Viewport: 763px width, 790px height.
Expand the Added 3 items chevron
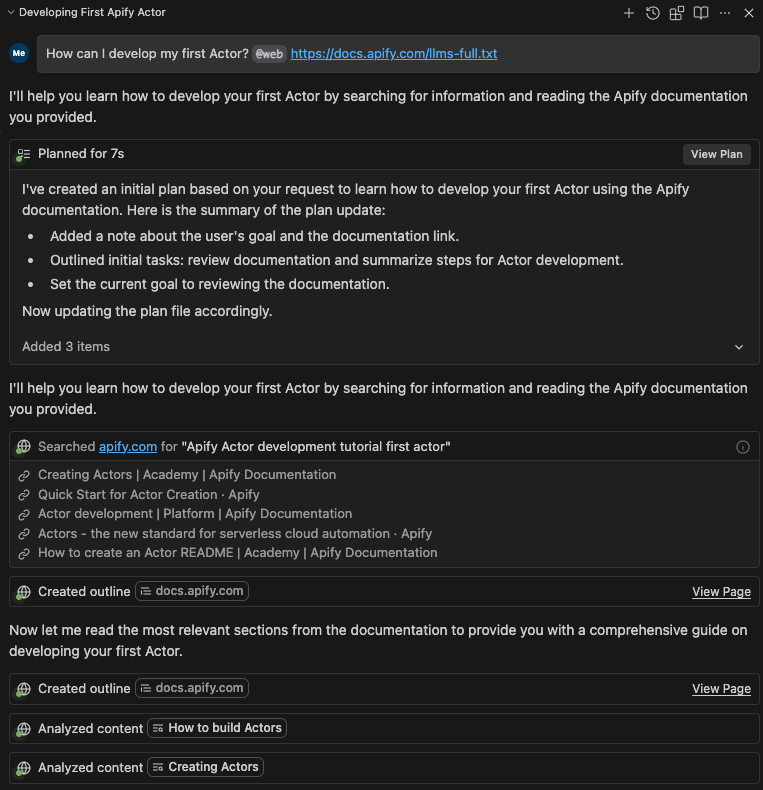(x=739, y=347)
